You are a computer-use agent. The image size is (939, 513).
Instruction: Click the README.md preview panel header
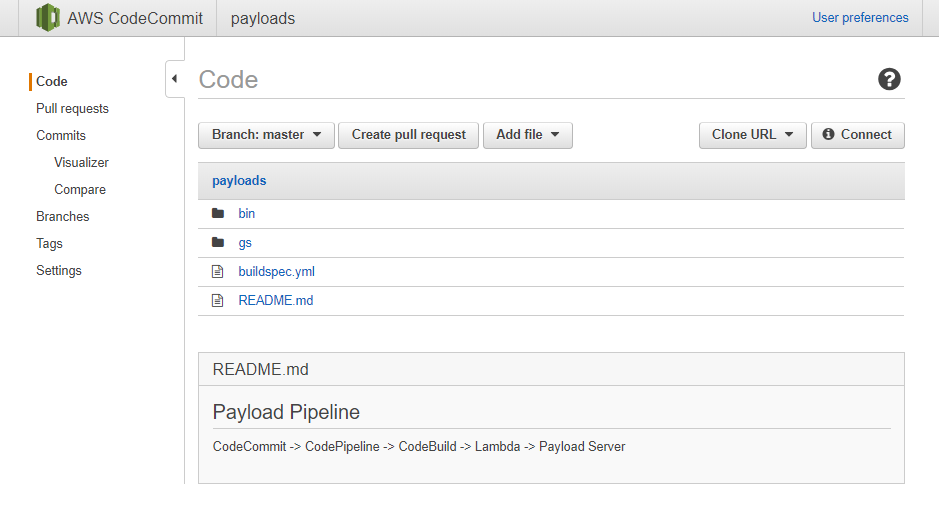coord(551,369)
